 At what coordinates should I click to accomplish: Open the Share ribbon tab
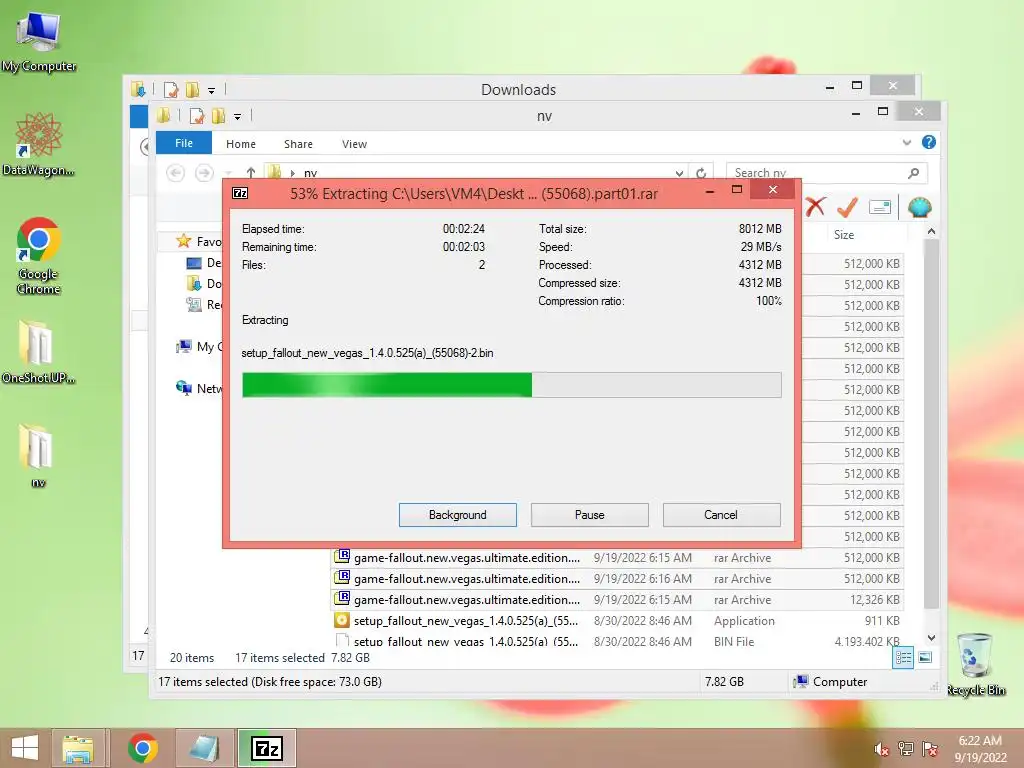(298, 144)
